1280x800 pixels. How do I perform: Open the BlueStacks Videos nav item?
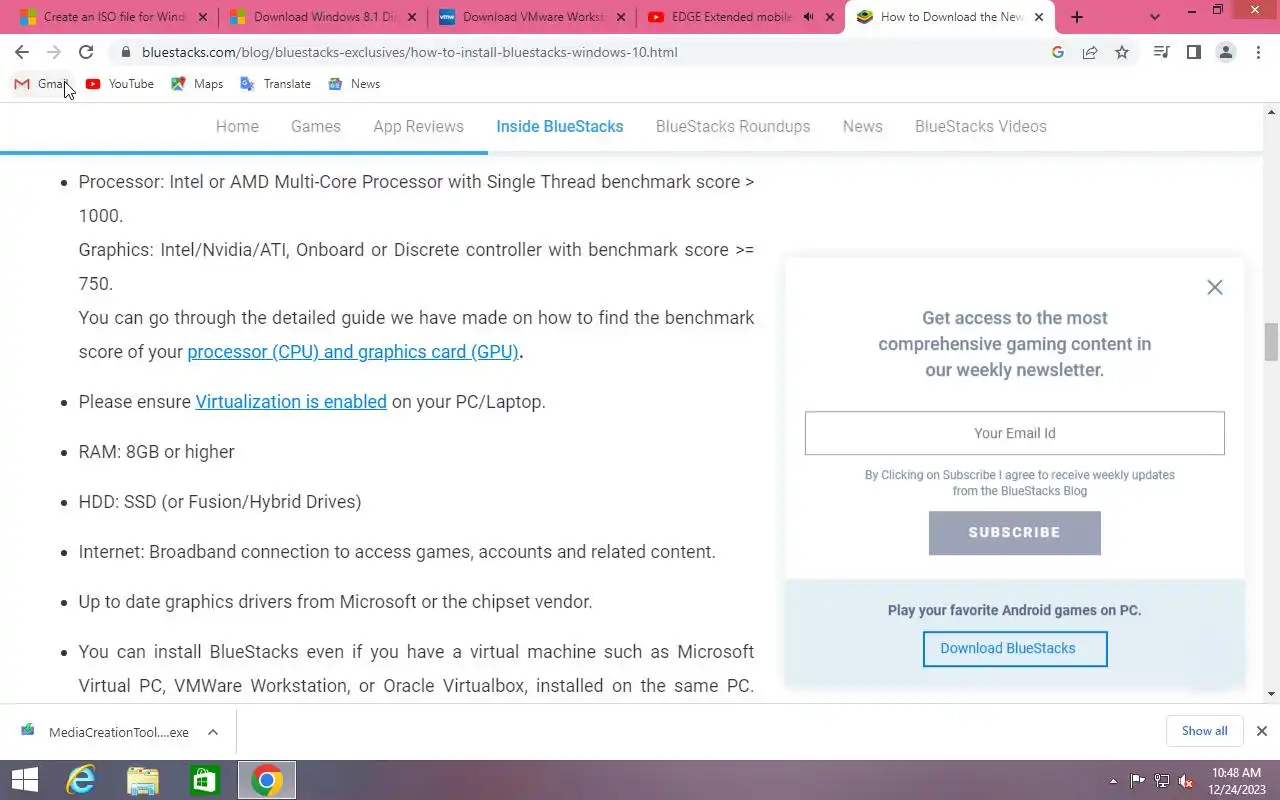point(981,127)
